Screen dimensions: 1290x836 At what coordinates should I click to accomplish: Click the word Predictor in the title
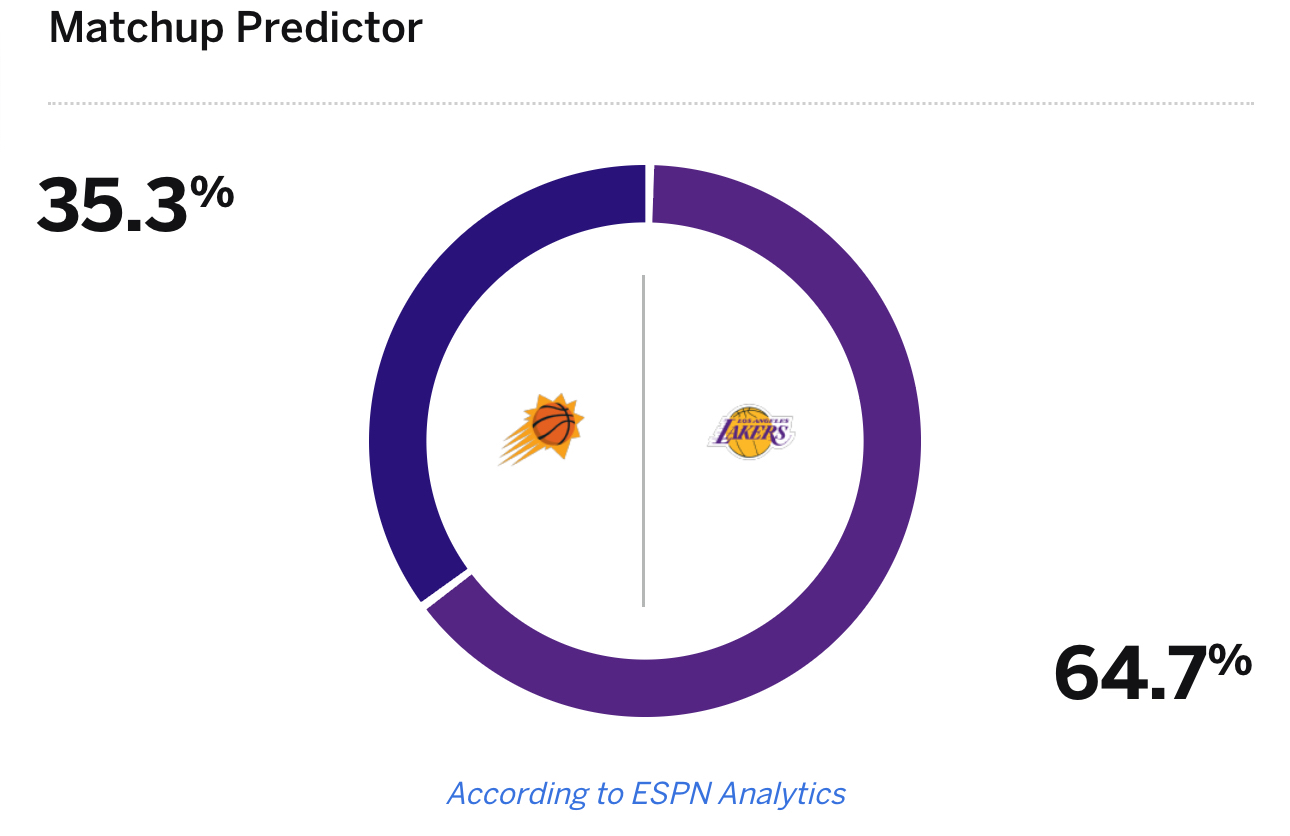[329, 28]
